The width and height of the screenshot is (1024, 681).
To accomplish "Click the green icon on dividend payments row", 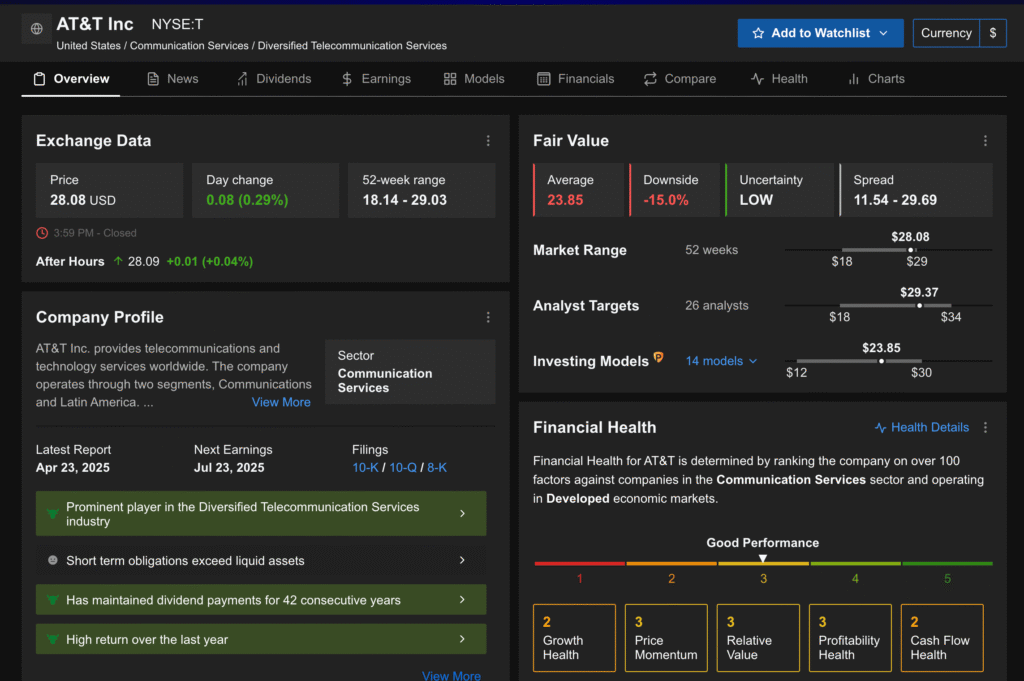I will 53,600.
